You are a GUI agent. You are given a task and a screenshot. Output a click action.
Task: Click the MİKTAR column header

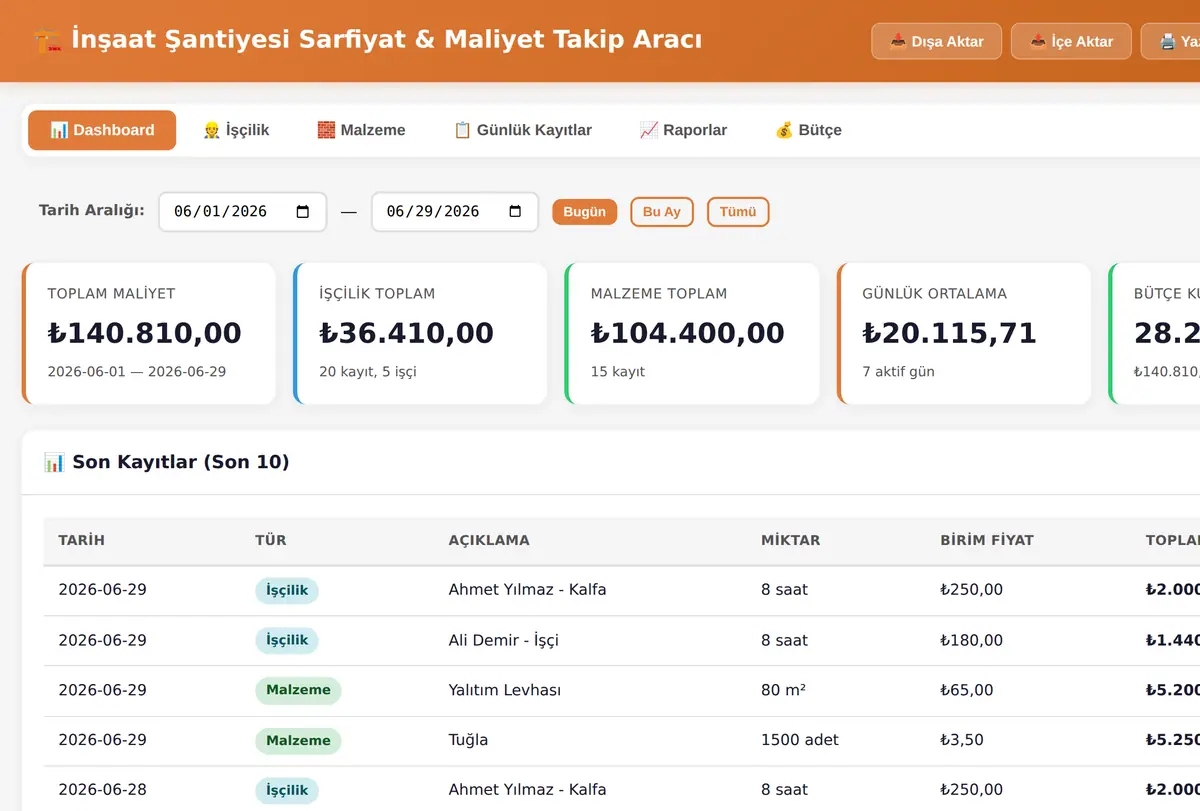coord(790,540)
